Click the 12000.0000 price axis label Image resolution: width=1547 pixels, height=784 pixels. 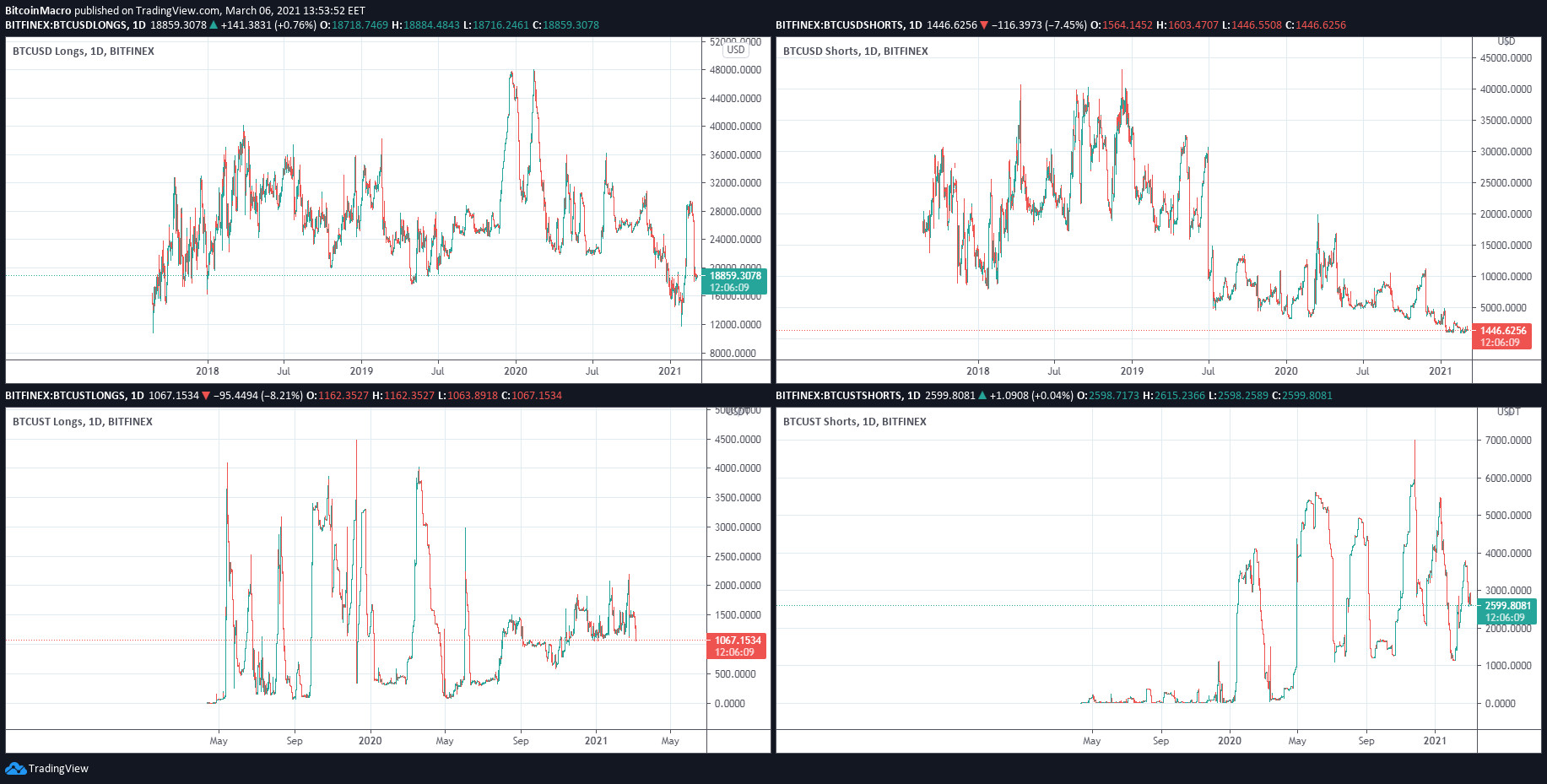[x=735, y=325]
